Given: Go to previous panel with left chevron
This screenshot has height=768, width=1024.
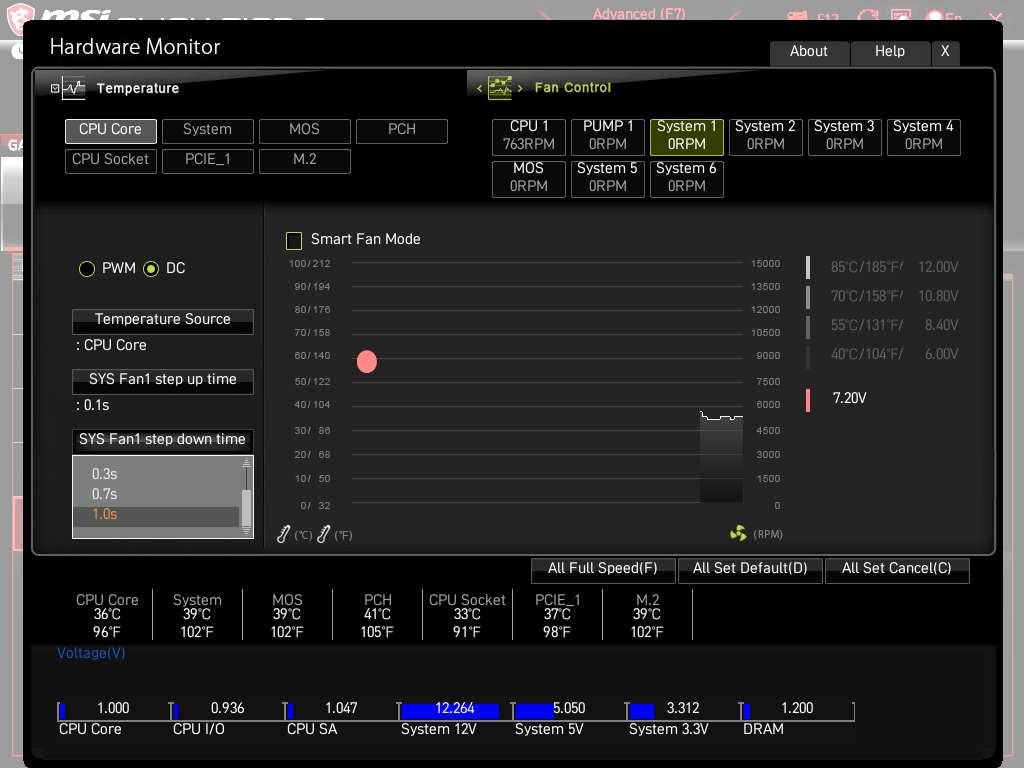Looking at the screenshot, I should coord(479,88).
